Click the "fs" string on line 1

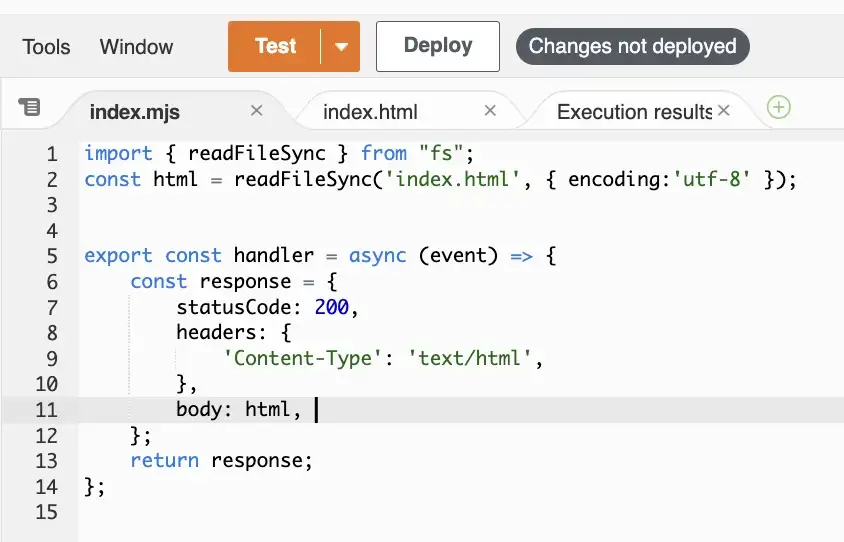[441, 153]
